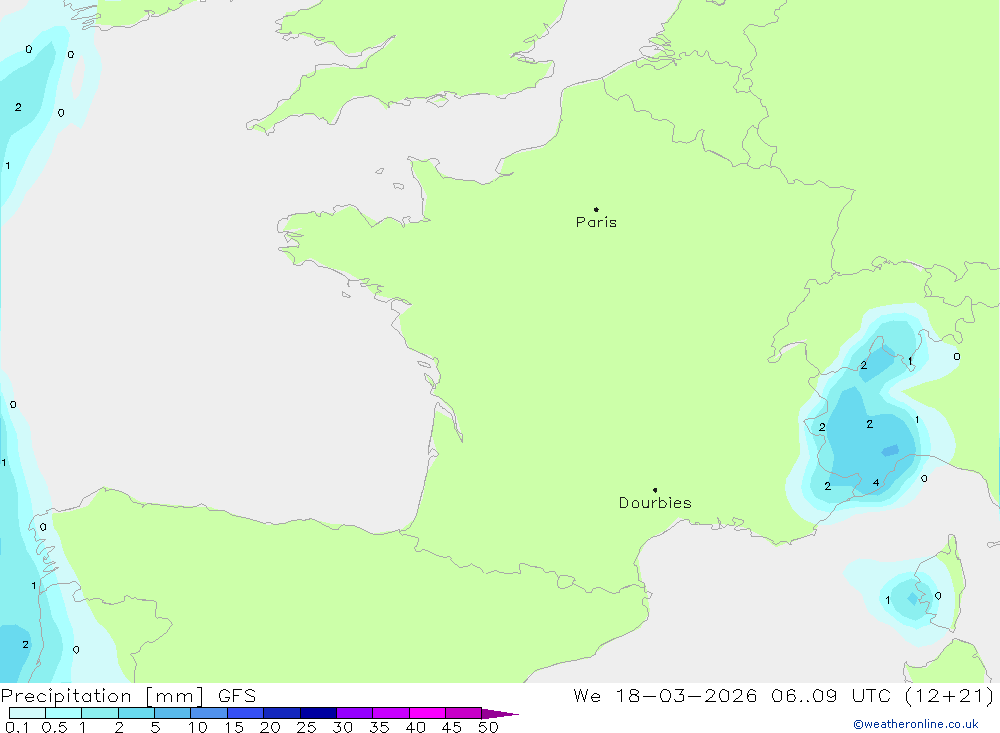Click the (12+21) forecast run text
This screenshot has width=1000, height=733.
(x=950, y=695)
